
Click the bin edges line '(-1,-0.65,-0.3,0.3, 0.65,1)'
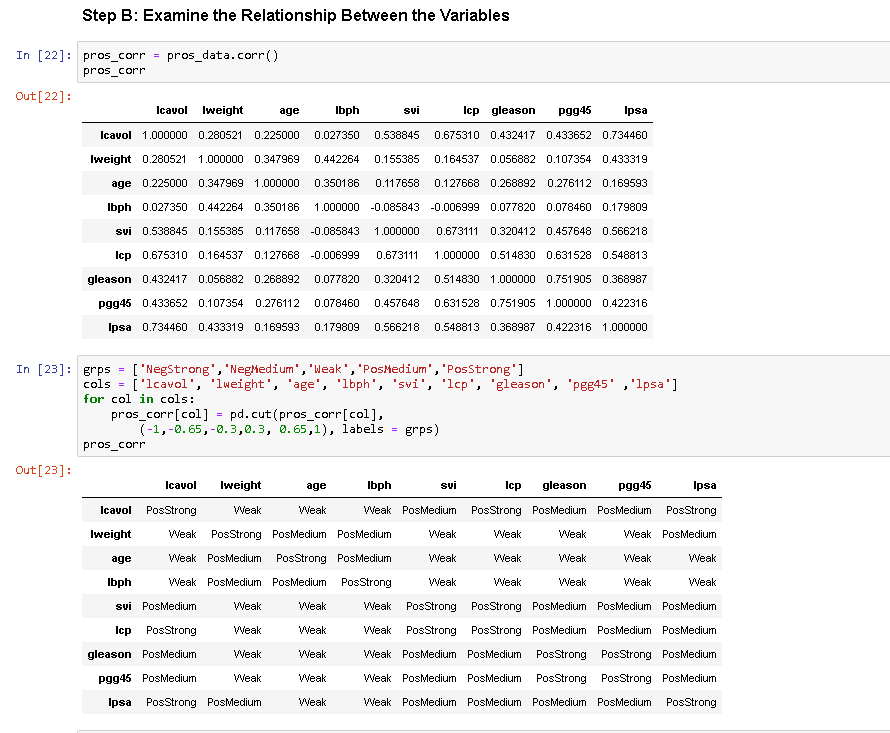point(235,429)
